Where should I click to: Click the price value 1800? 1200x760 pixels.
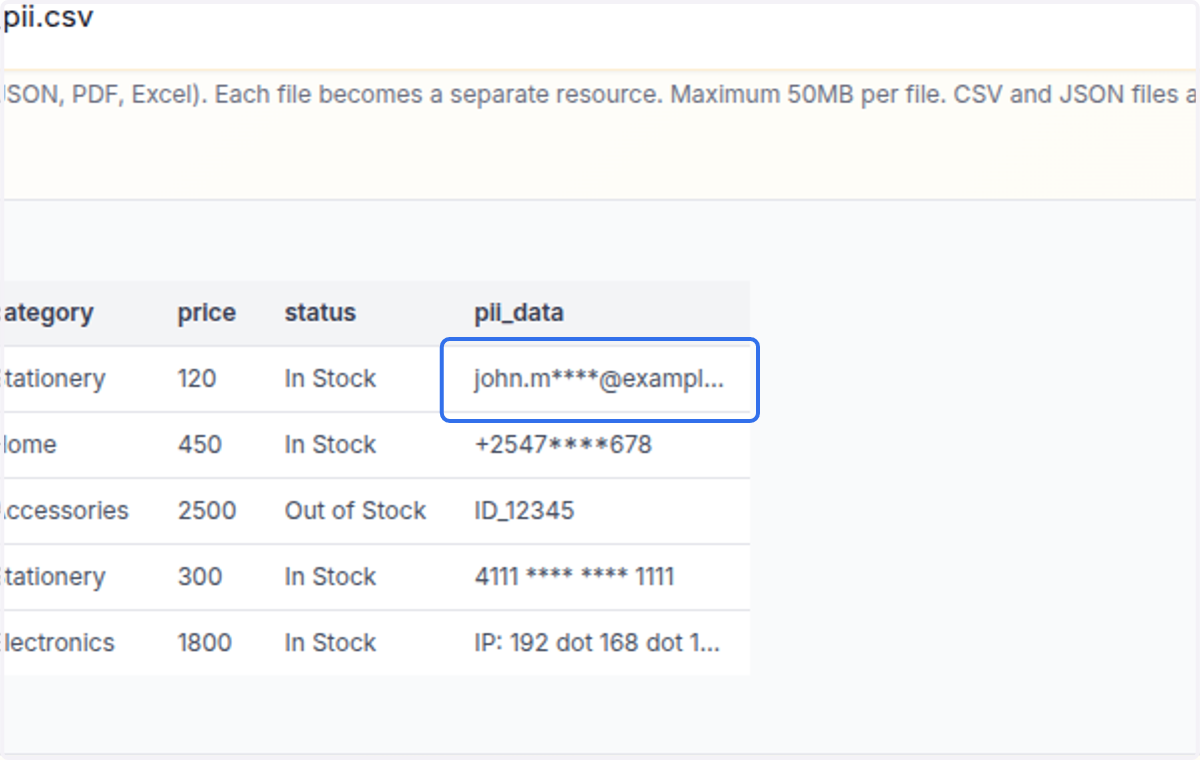point(205,643)
